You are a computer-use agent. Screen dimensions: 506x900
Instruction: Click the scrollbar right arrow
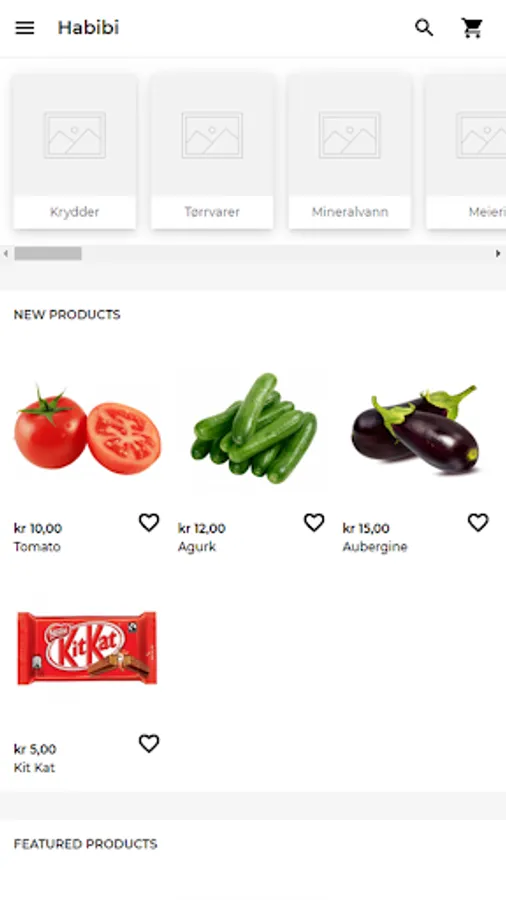click(498, 253)
